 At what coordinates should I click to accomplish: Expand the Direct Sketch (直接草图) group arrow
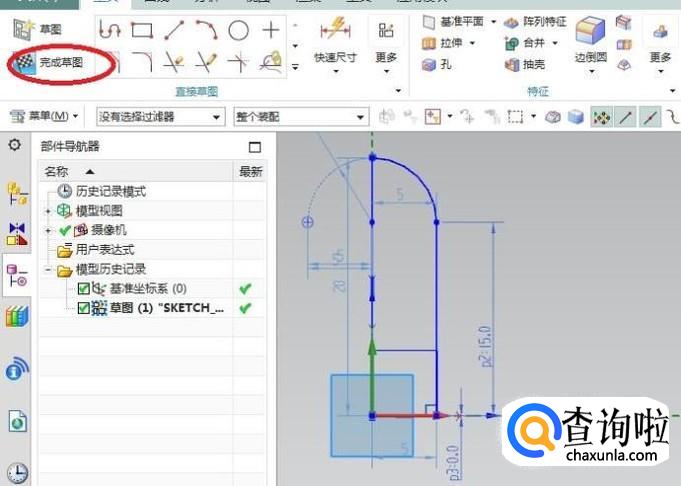click(x=398, y=91)
